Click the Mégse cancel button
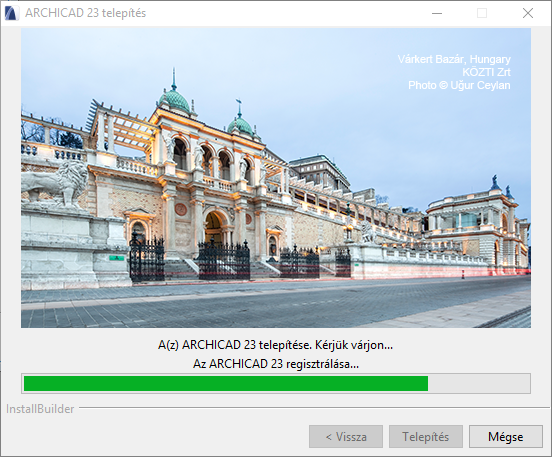Screen dimensions: 552x457 click(506, 437)
